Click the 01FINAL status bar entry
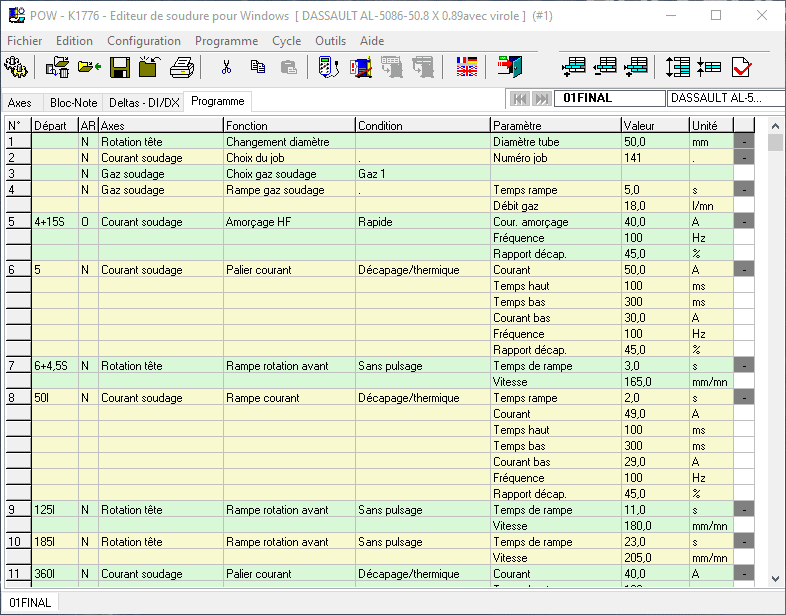 point(30,602)
